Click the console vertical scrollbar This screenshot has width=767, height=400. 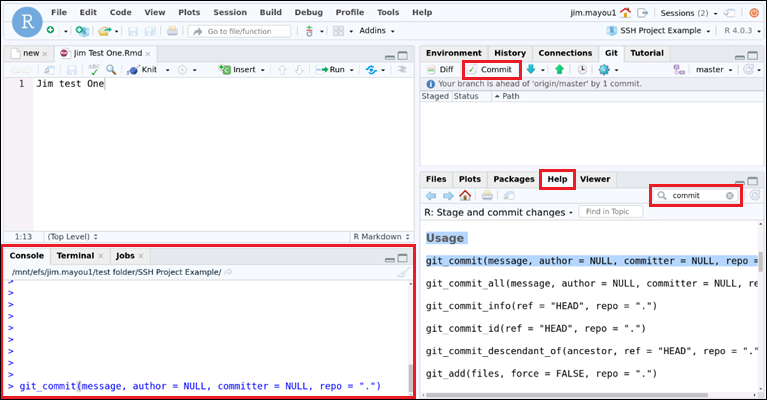410,377
